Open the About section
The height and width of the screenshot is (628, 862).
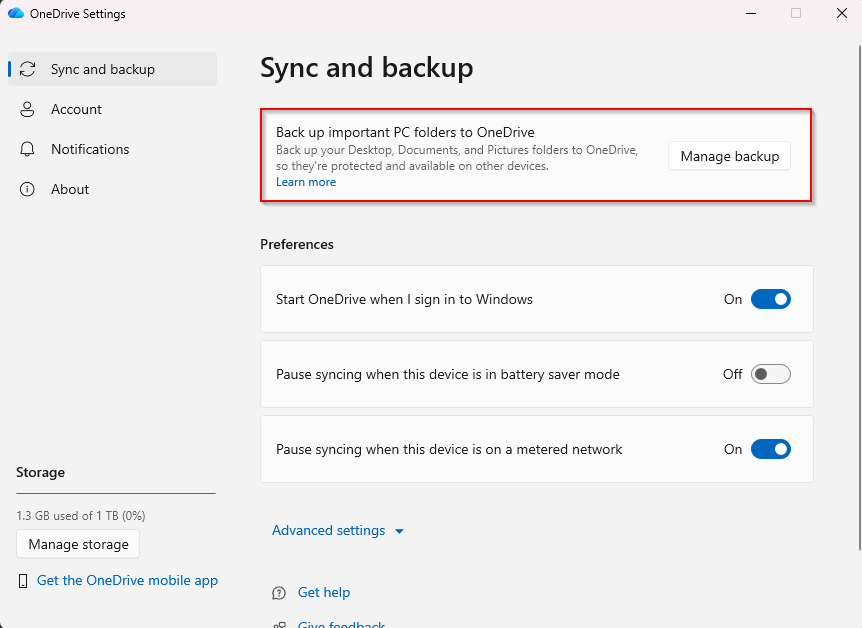[x=70, y=189]
